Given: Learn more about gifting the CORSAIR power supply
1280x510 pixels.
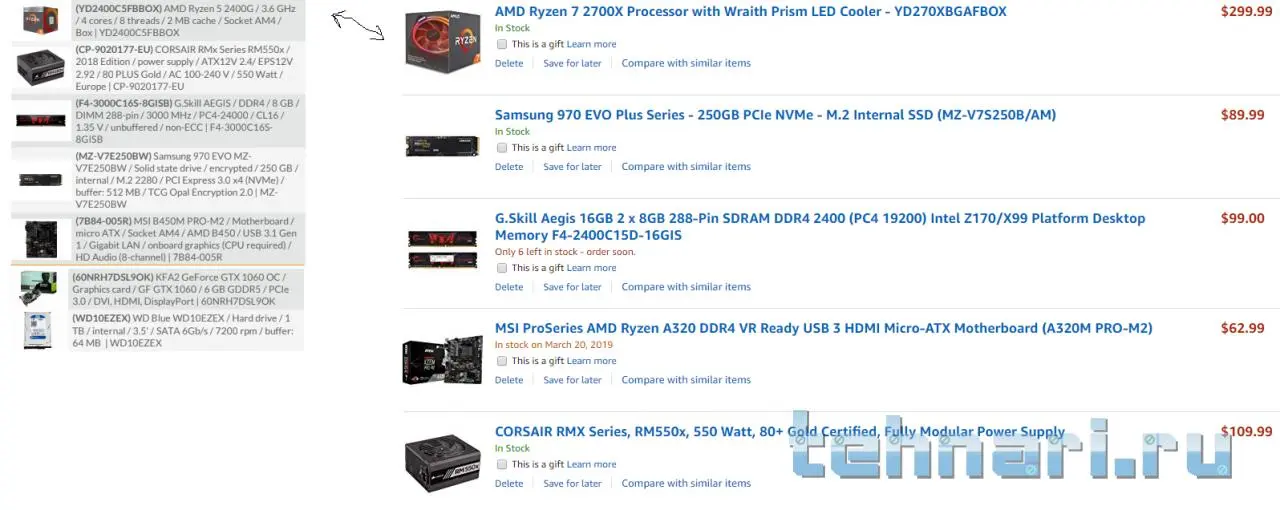Looking at the screenshot, I should [x=591, y=464].
